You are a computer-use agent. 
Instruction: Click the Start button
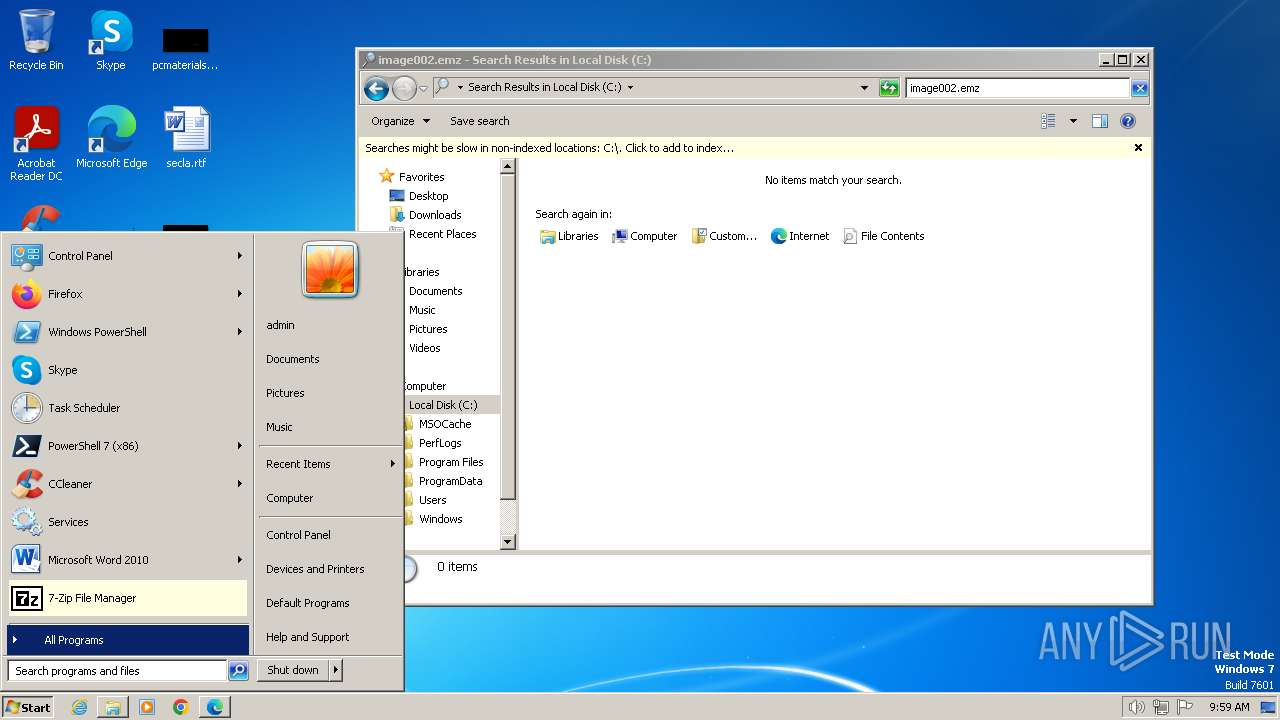coord(28,707)
